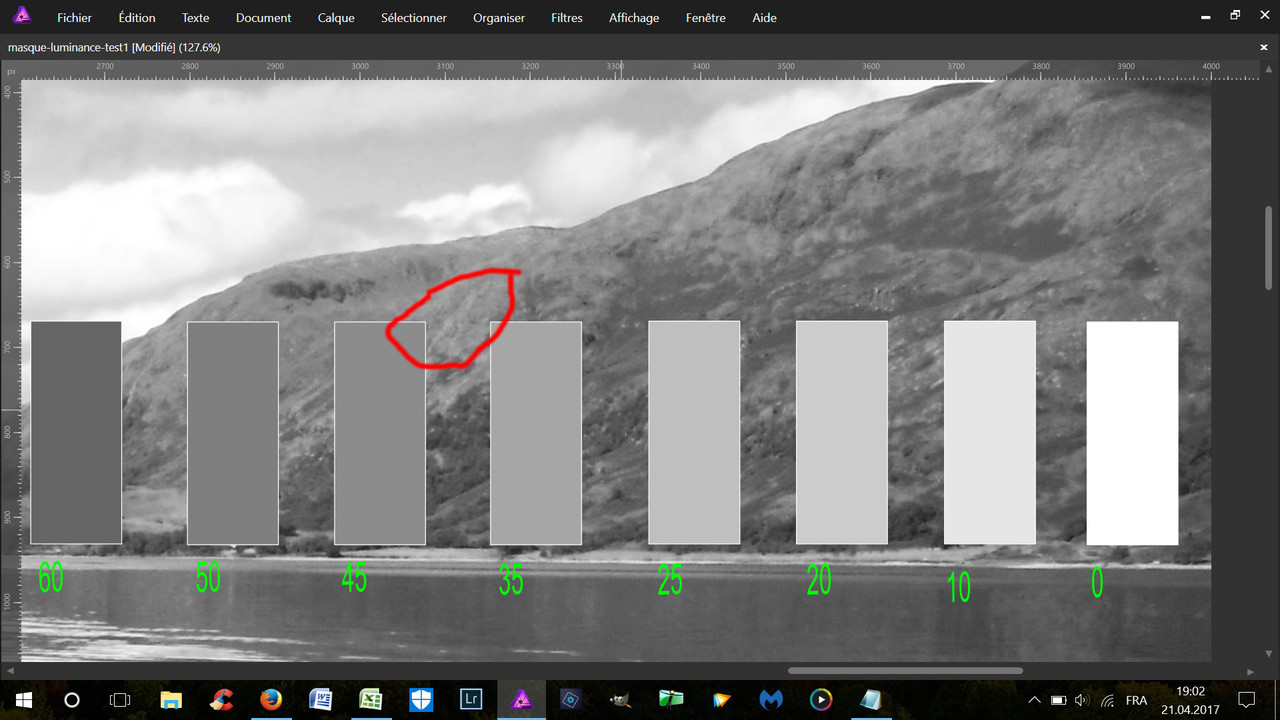Screen dimensions: 1280x720
Task: Open Malwarebytes from taskbar
Action: pos(771,700)
